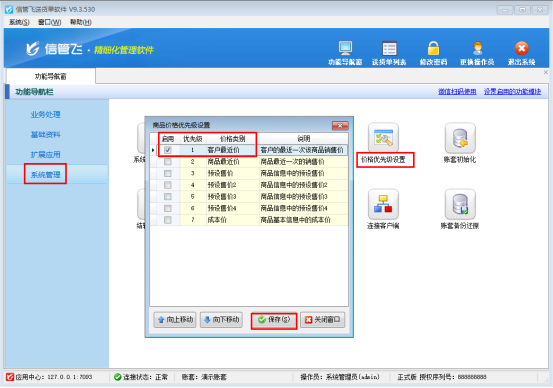Open the 送货单列表 toolbar icon
553x388 pixels.
(x=389, y=48)
